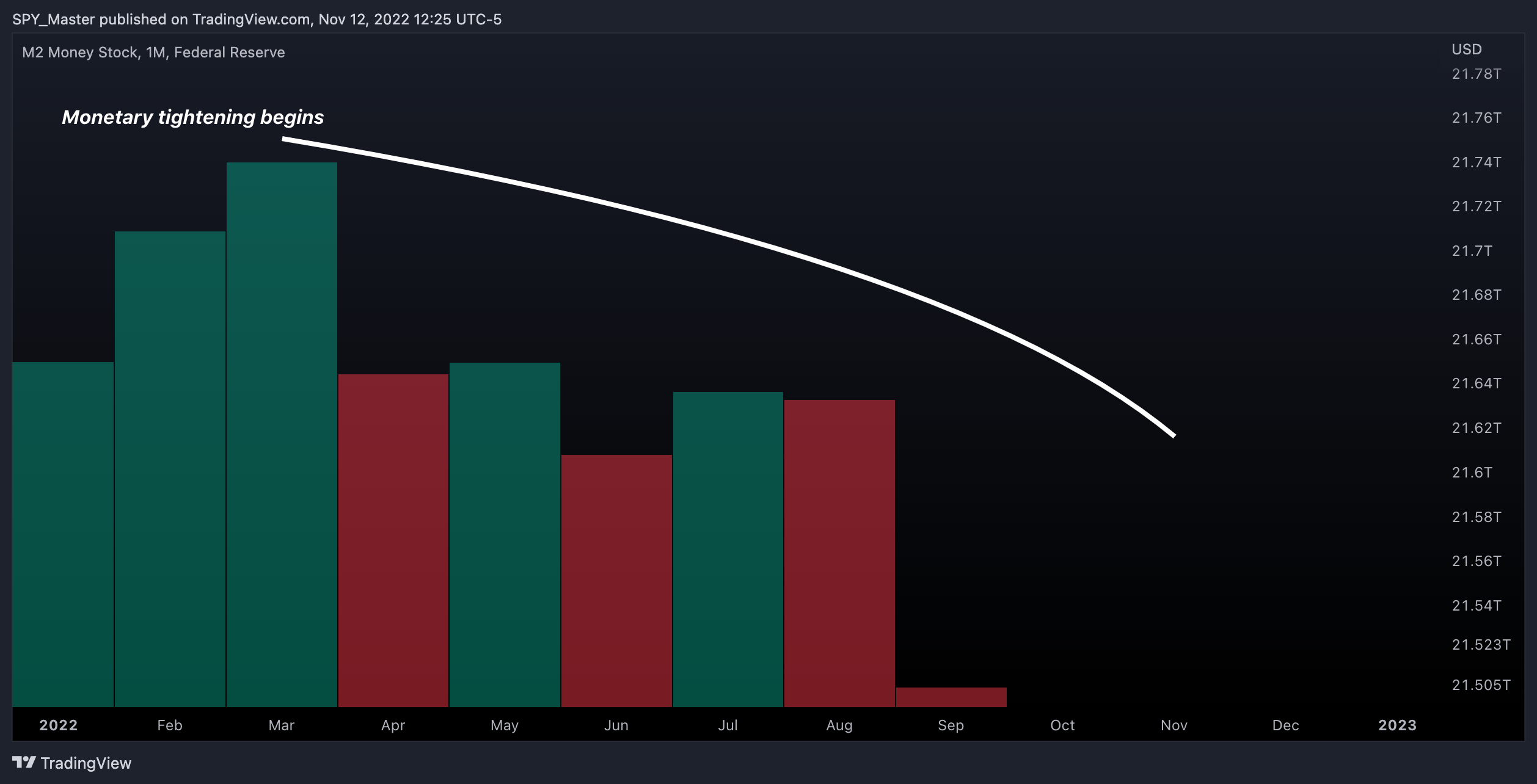The height and width of the screenshot is (784, 1537).
Task: Click the 21.66T price scale value
Action: click(1477, 339)
